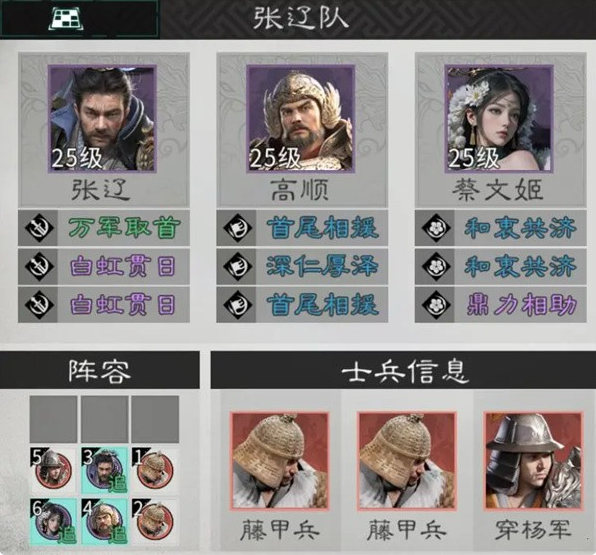Viewport: 596px width, 555px height.
Task: Open 高顺 general portrait
Action: point(301,119)
